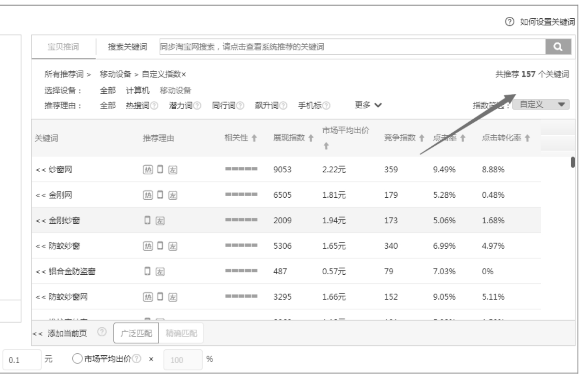Add keyword 纱窗网 with its << arrows
Image resolution: width=581 pixels, height=379 pixels.
41,170
